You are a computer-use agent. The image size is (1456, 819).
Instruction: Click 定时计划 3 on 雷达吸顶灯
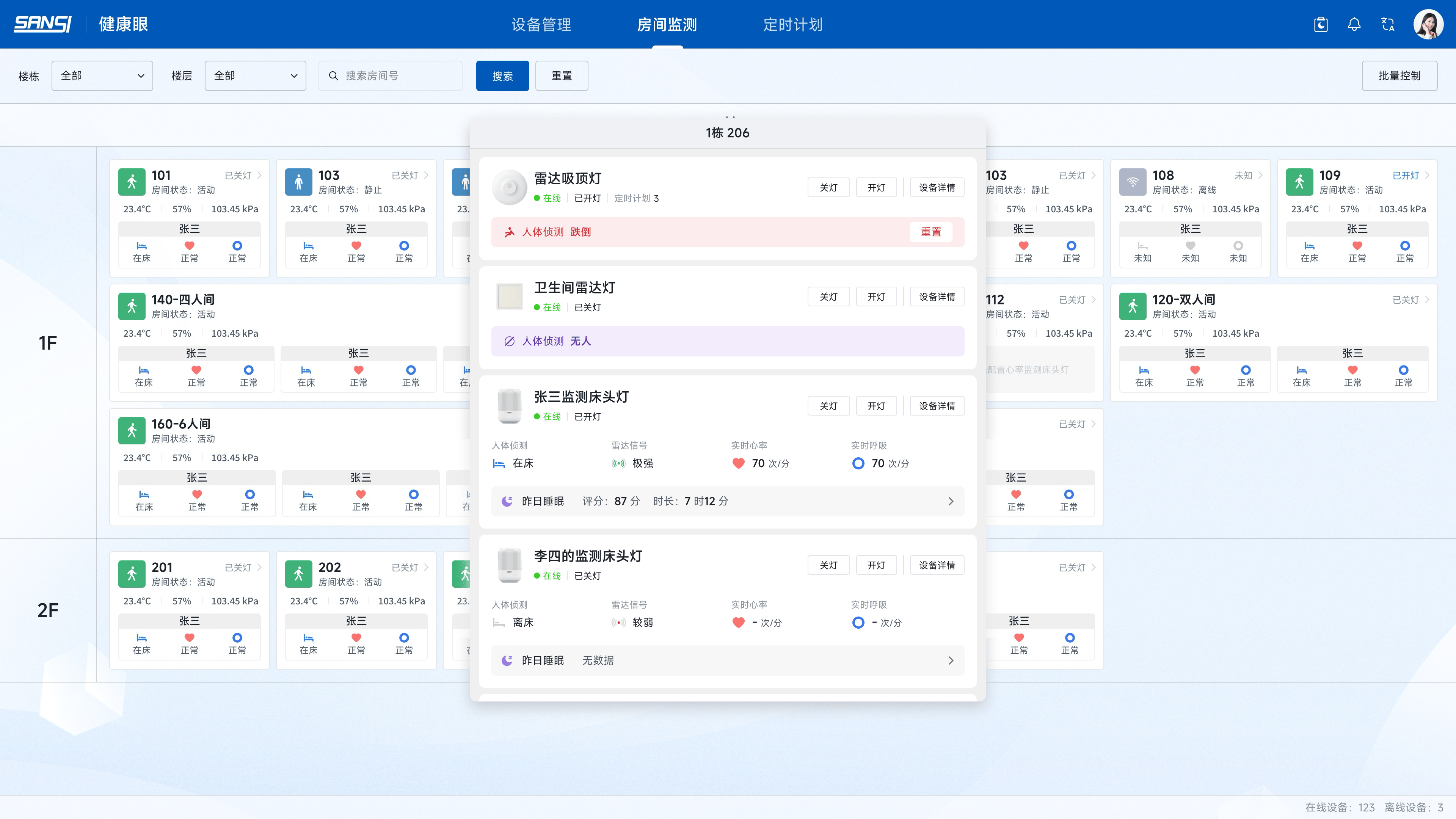[637, 198]
